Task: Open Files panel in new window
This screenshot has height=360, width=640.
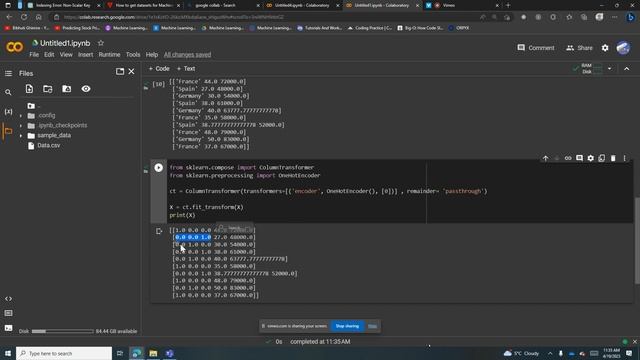Action: (x=120, y=71)
